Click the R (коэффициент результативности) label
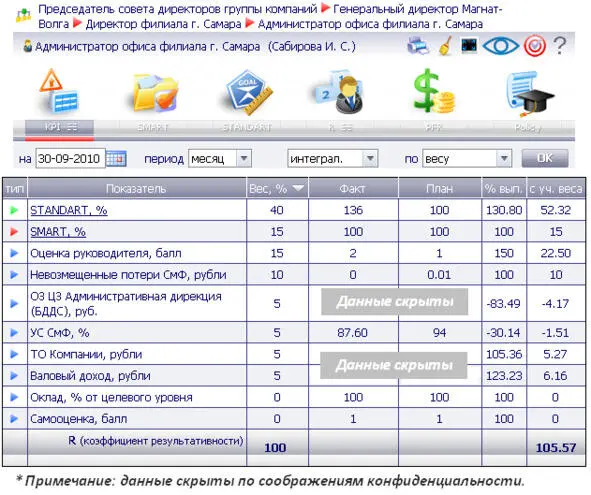Image resolution: width=591 pixels, height=495 pixels. (156, 440)
